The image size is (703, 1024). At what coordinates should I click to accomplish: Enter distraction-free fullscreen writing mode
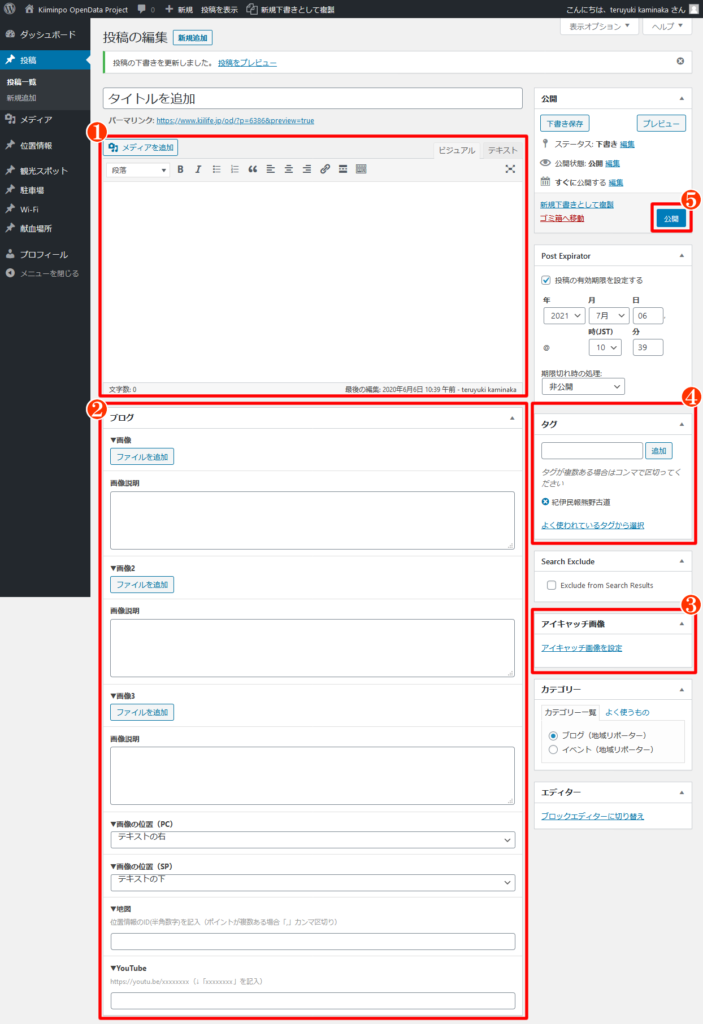pyautogui.click(x=510, y=169)
